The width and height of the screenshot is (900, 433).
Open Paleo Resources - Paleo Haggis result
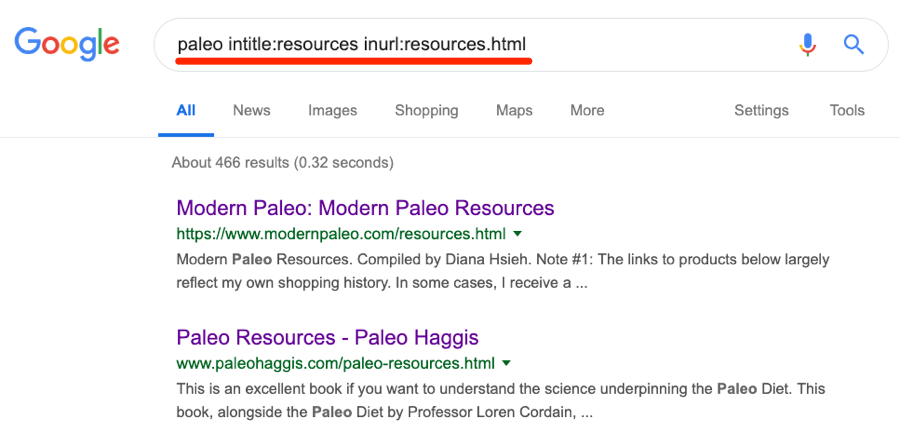(328, 337)
